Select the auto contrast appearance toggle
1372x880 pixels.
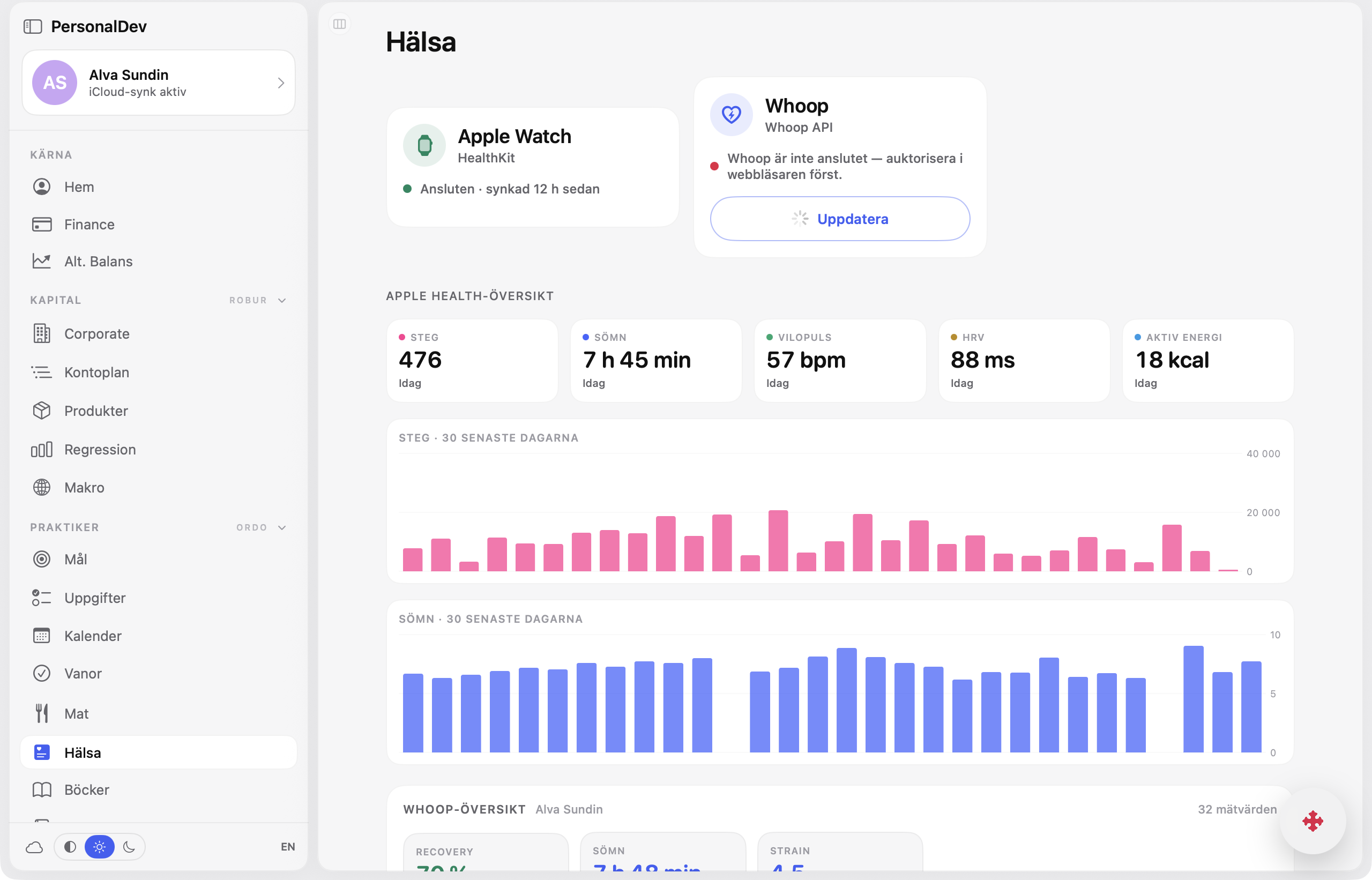coord(70,847)
